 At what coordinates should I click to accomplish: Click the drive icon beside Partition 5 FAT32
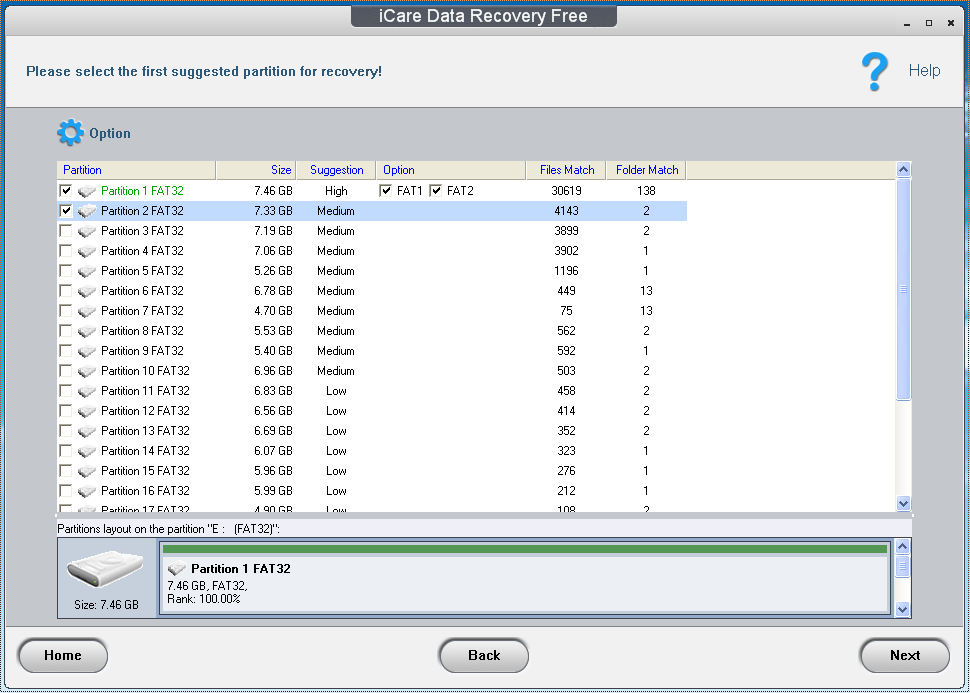[86, 271]
